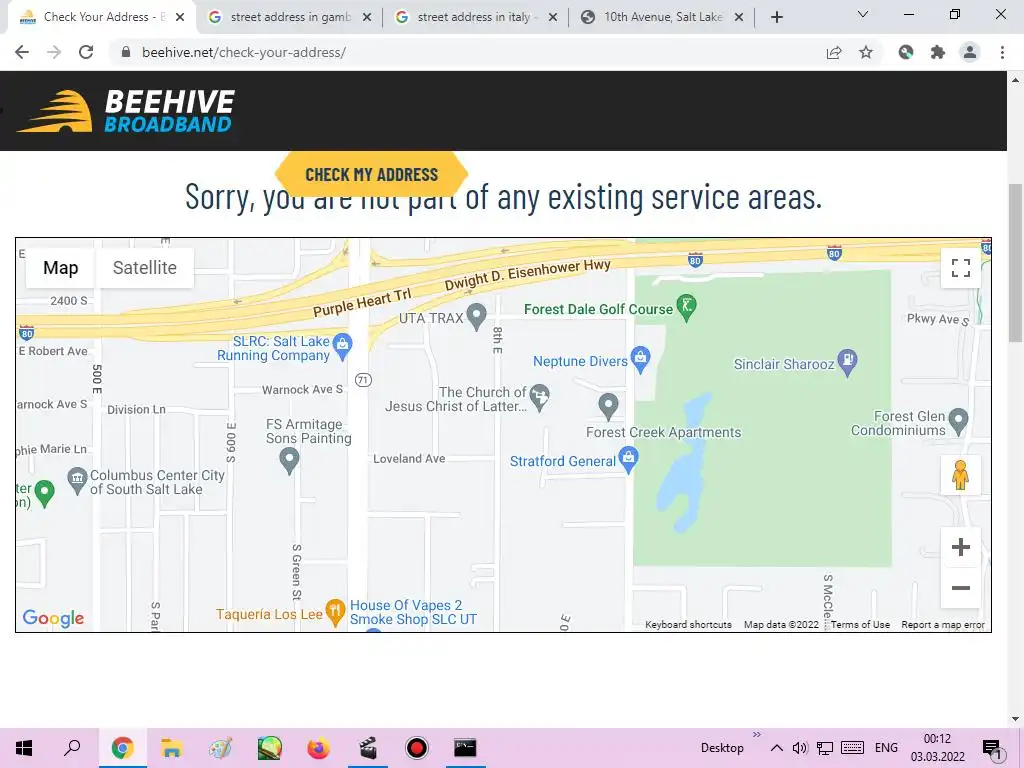The image size is (1024, 768).
Task: Click the address bar URL field
Action: click(x=464, y=52)
